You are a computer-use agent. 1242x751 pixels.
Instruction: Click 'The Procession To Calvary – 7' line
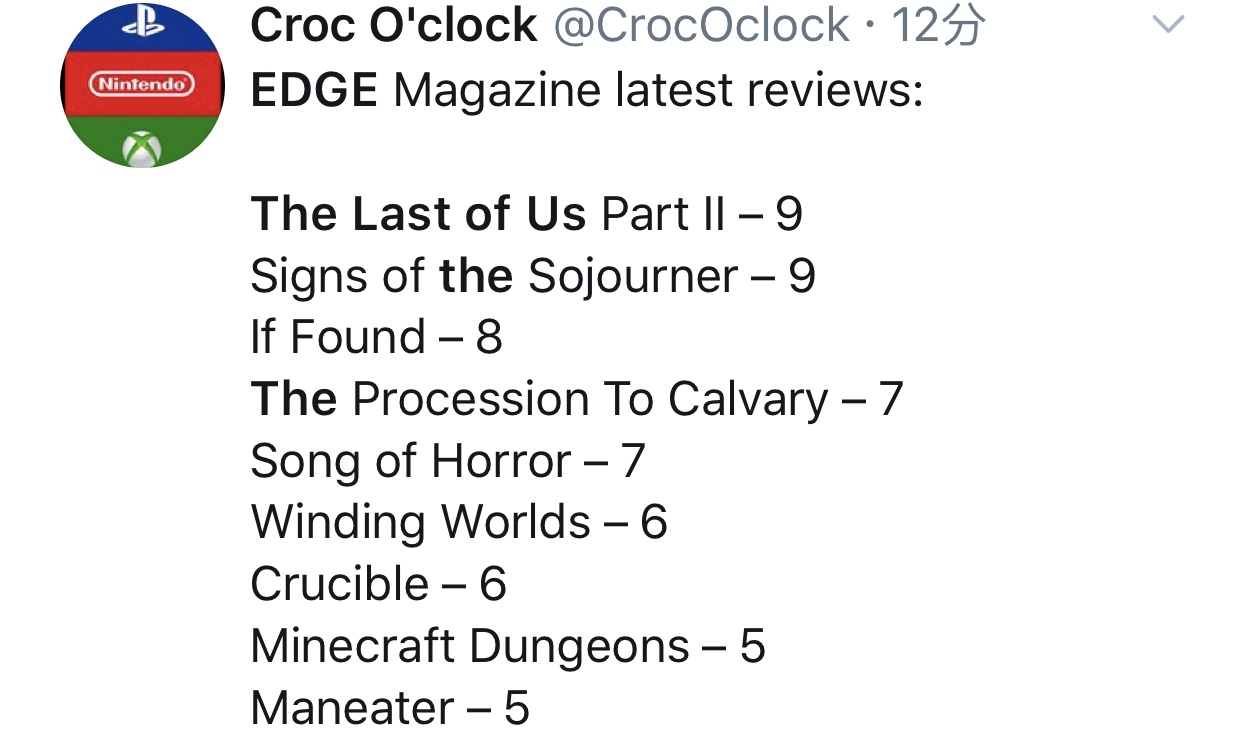[x=576, y=399]
